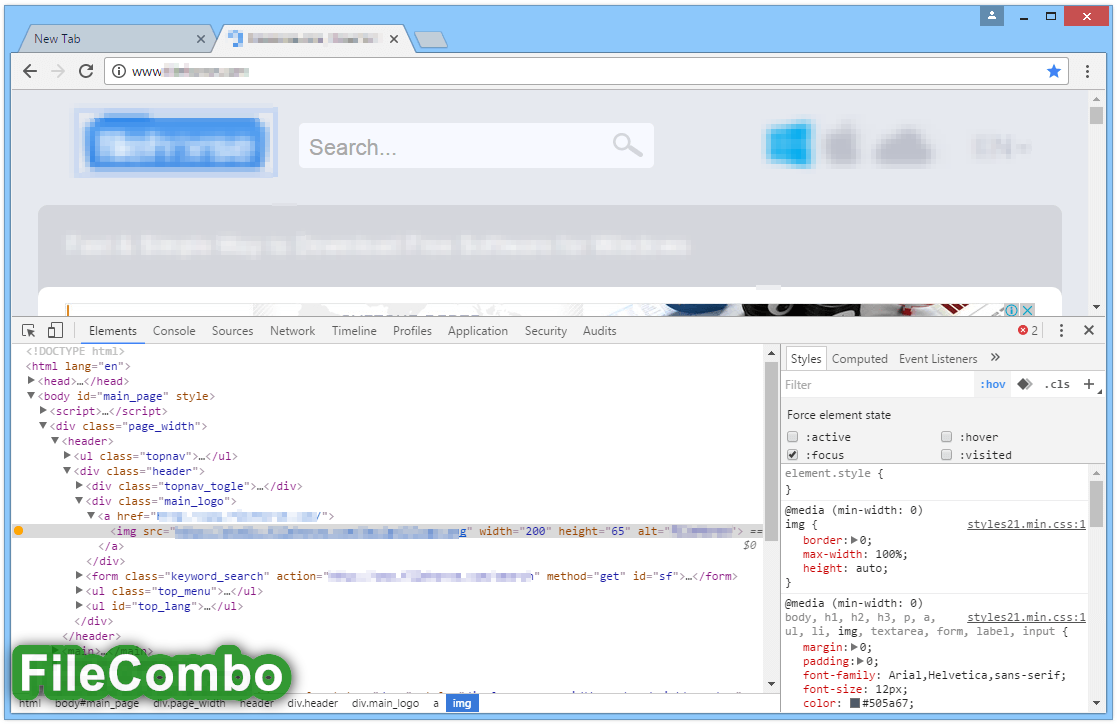
Task: Uncheck the :focus state checkbox
Action: pos(792,454)
